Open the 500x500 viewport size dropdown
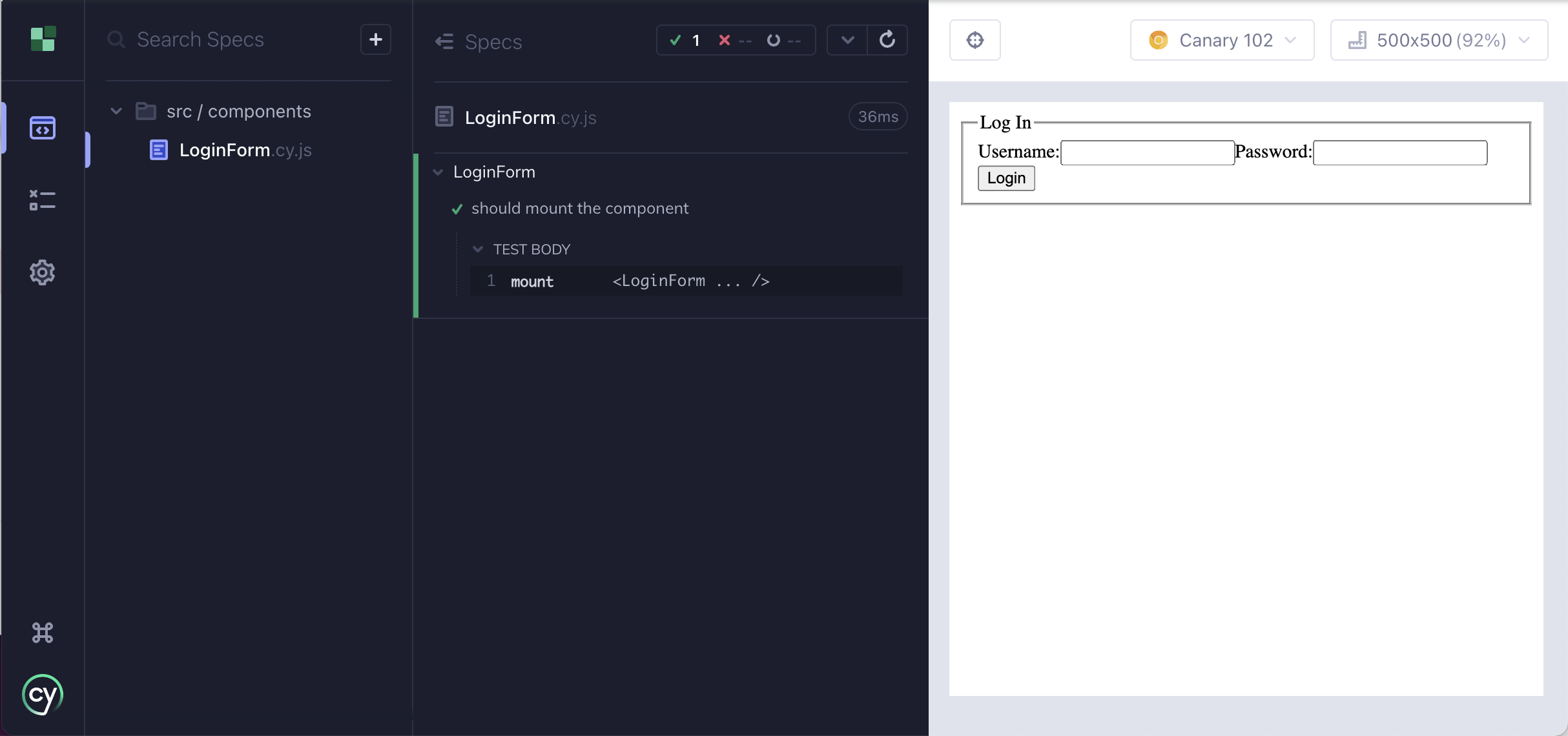 [1439, 40]
